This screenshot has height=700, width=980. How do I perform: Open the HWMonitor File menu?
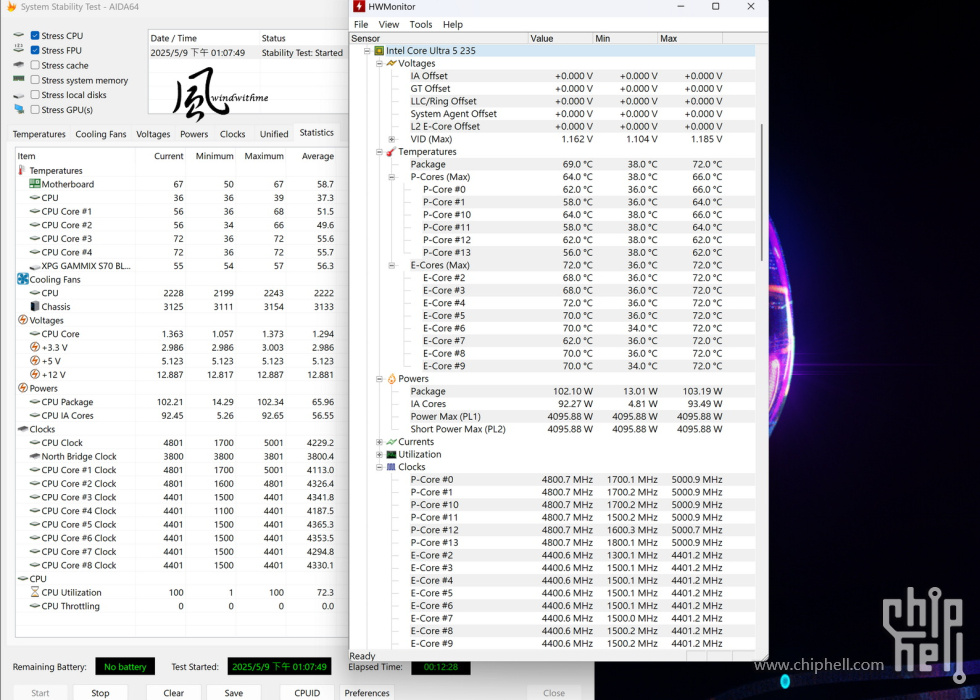(361, 24)
